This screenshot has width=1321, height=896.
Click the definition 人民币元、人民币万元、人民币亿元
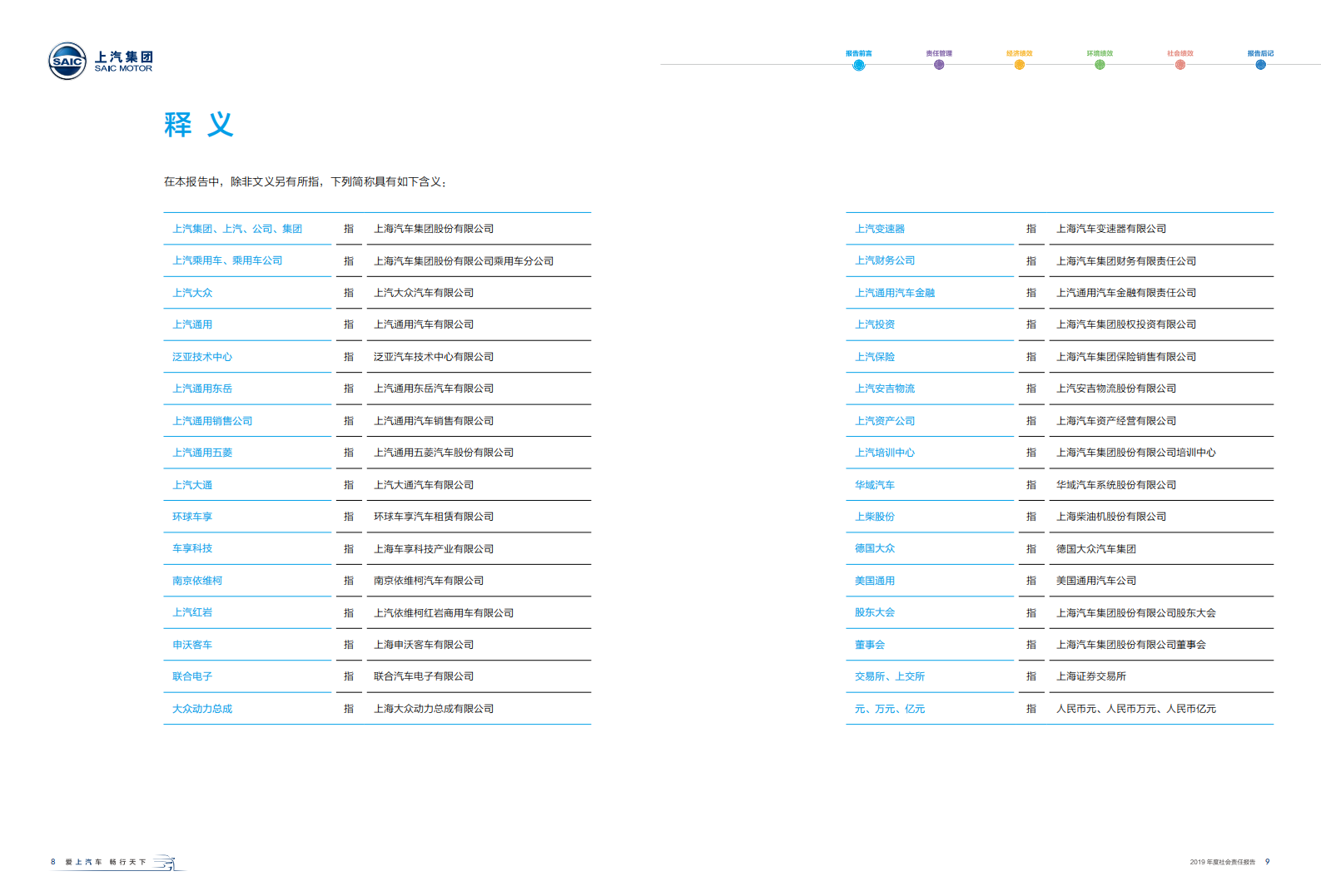point(1136,709)
